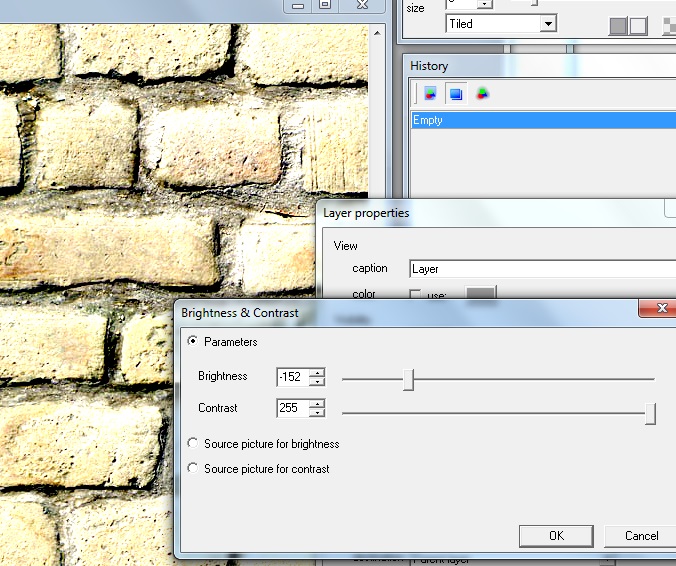Image resolution: width=676 pixels, height=566 pixels.
Task: Choose Source picture for brightness option
Action: click(193, 444)
